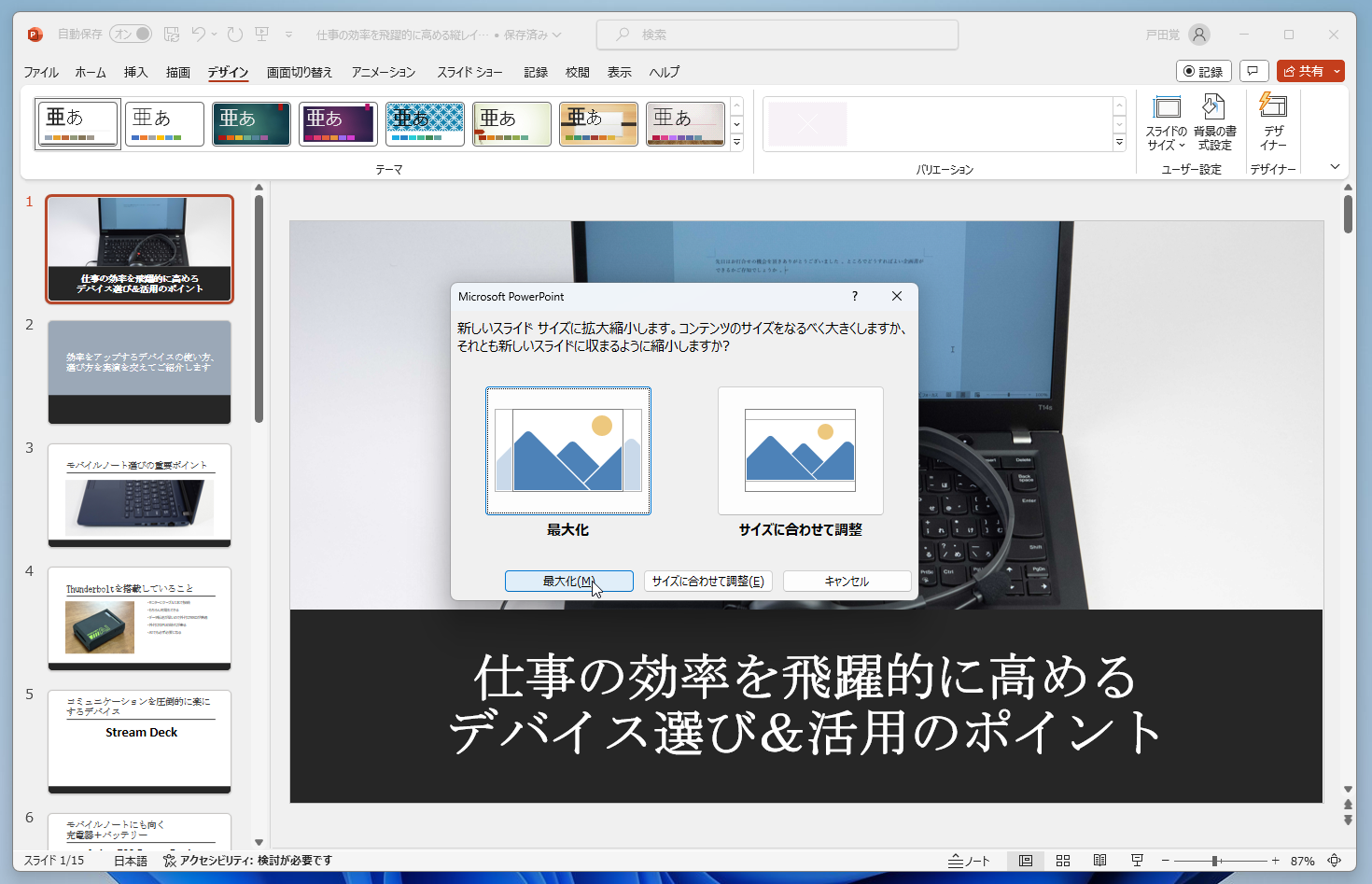Click the 日本語 language indicator
This screenshot has height=884, width=1372.
[x=131, y=861]
